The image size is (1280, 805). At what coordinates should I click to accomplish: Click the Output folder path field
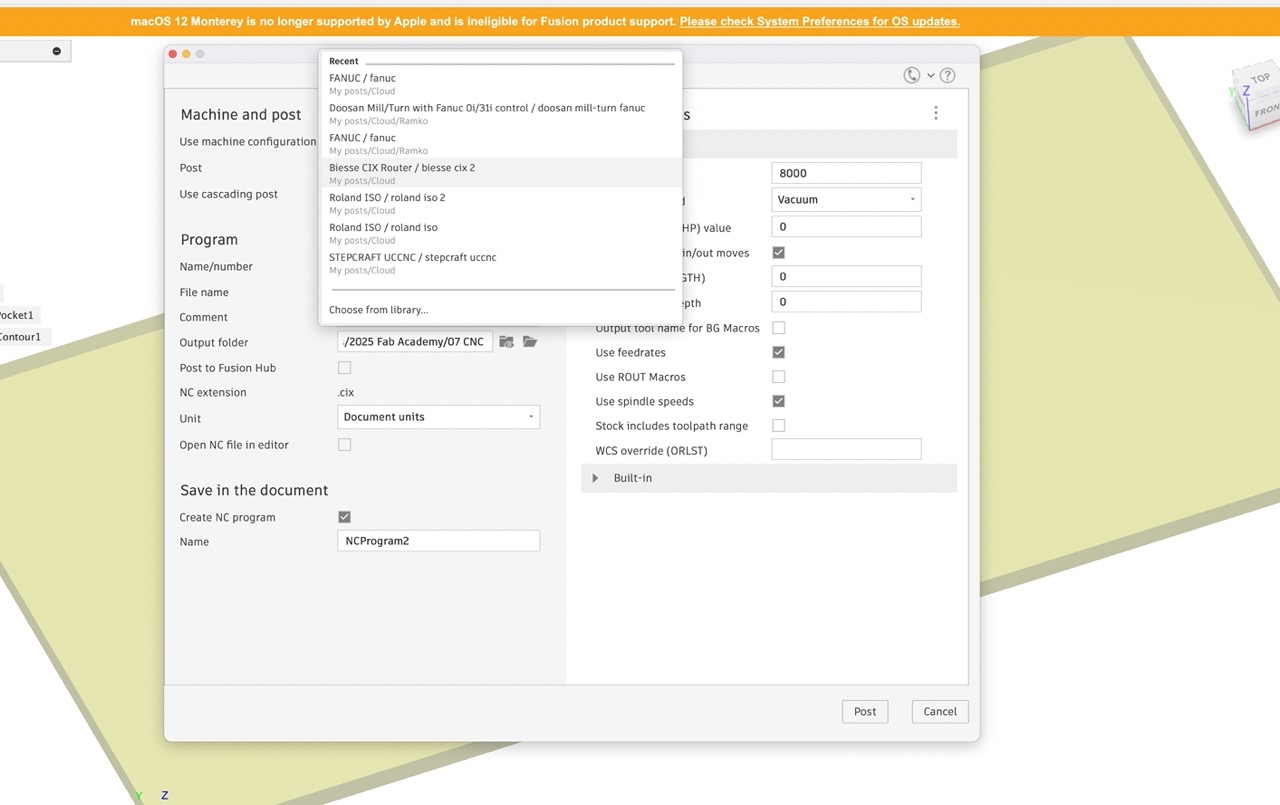(x=415, y=342)
